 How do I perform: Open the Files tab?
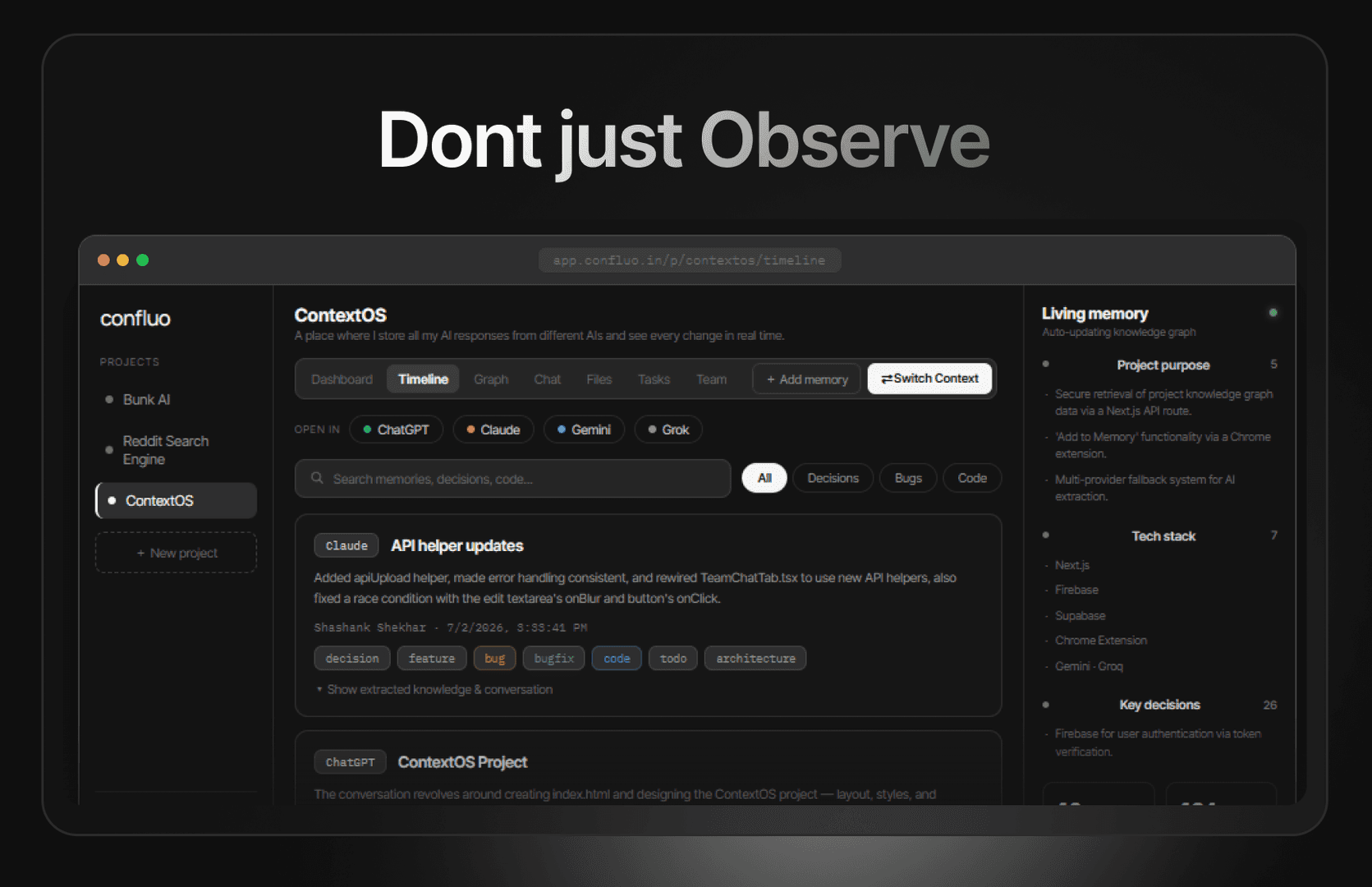click(599, 379)
